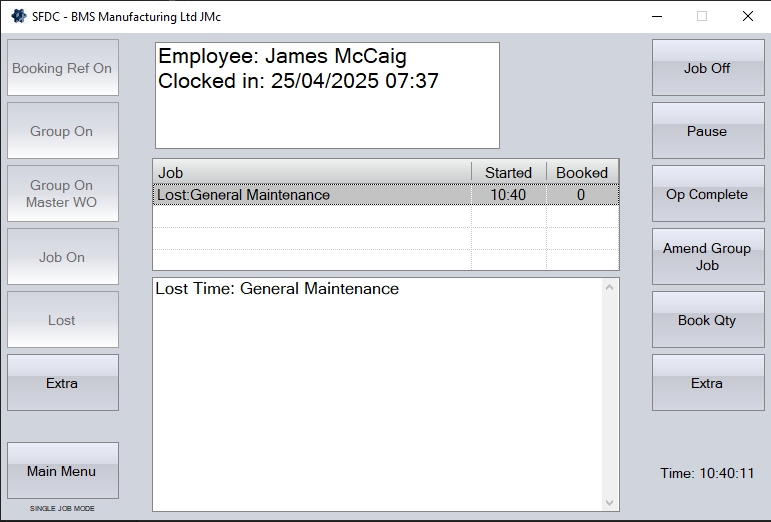Viewport: 771px width, 522px height.
Task: Click the left-side Extra button
Action: tap(62, 383)
